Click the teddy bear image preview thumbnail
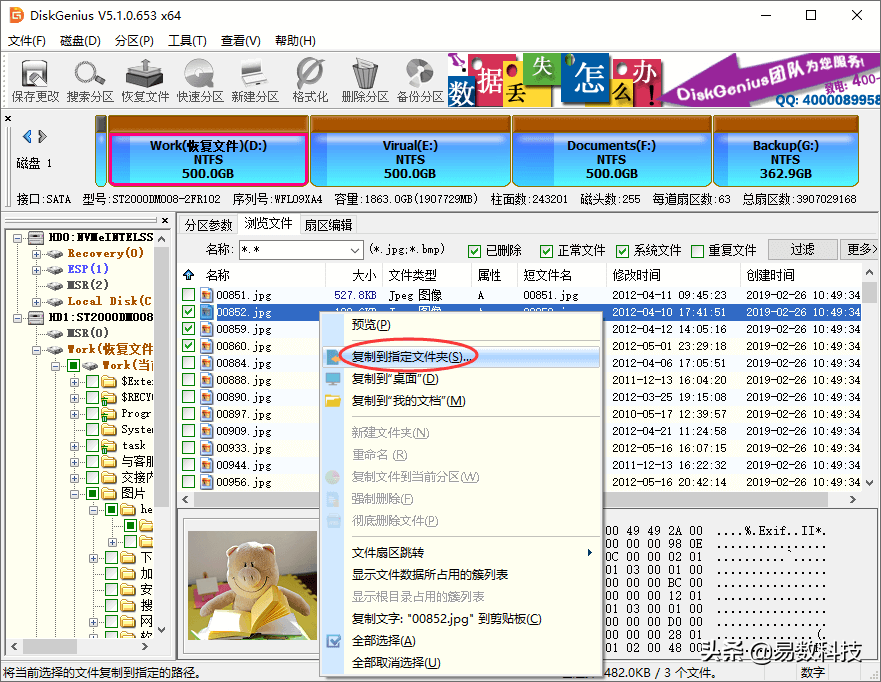This screenshot has width=881, height=682. click(x=253, y=583)
